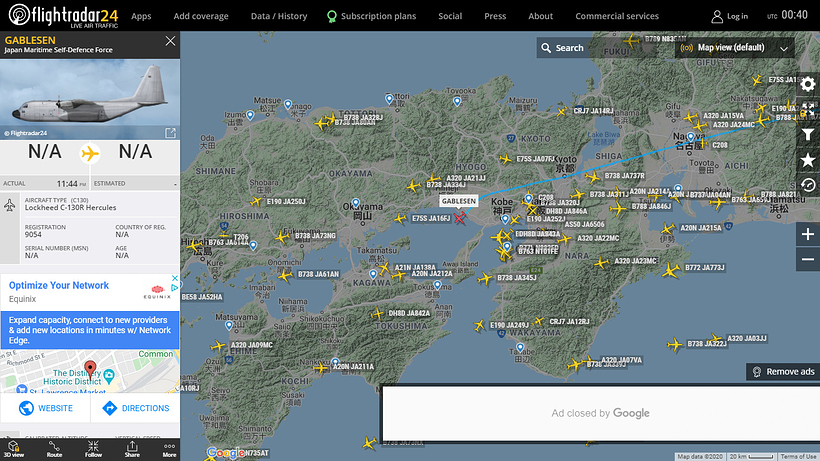Open the Add coverage menu

pyautogui.click(x=201, y=16)
